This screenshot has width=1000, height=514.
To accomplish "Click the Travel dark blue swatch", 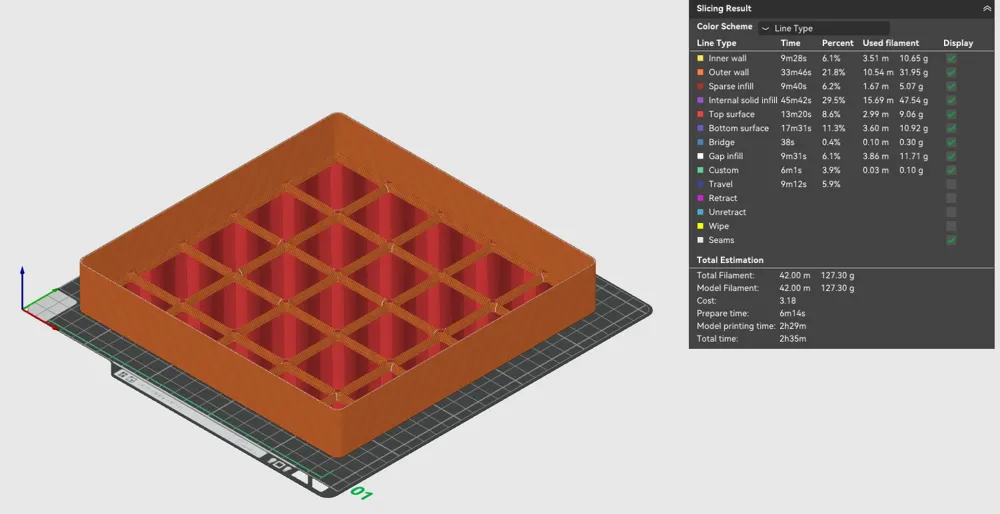I will pos(700,184).
